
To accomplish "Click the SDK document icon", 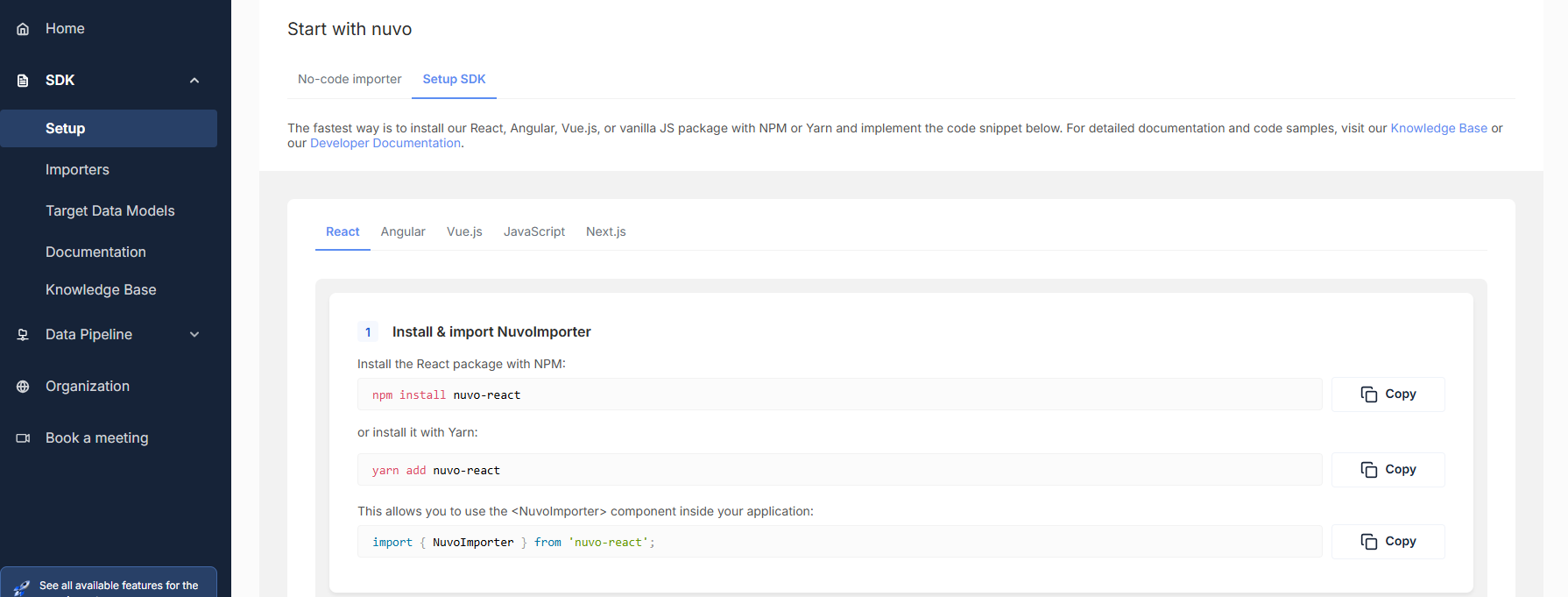I will 23,81.
